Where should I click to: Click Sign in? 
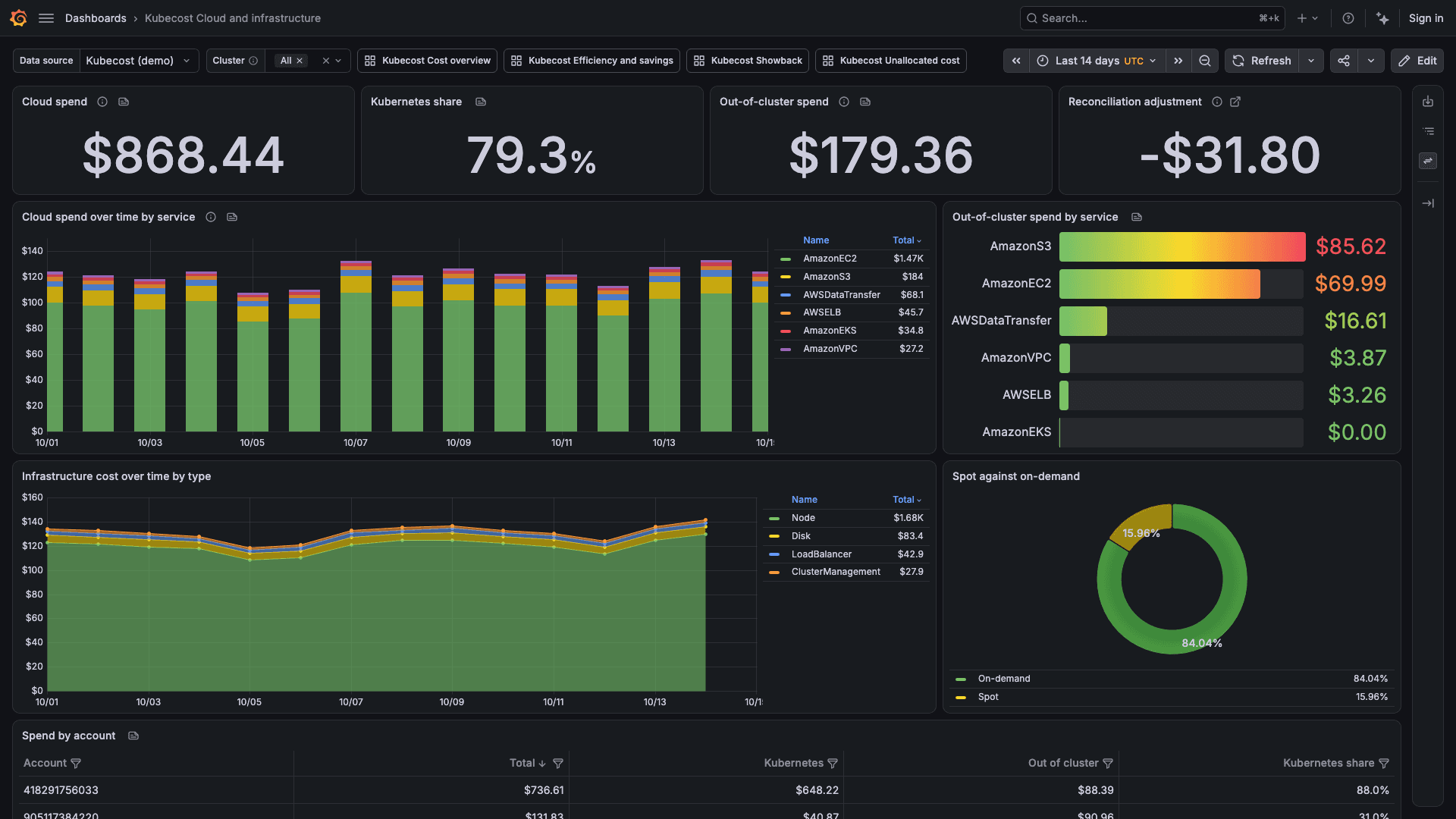coord(1426,18)
